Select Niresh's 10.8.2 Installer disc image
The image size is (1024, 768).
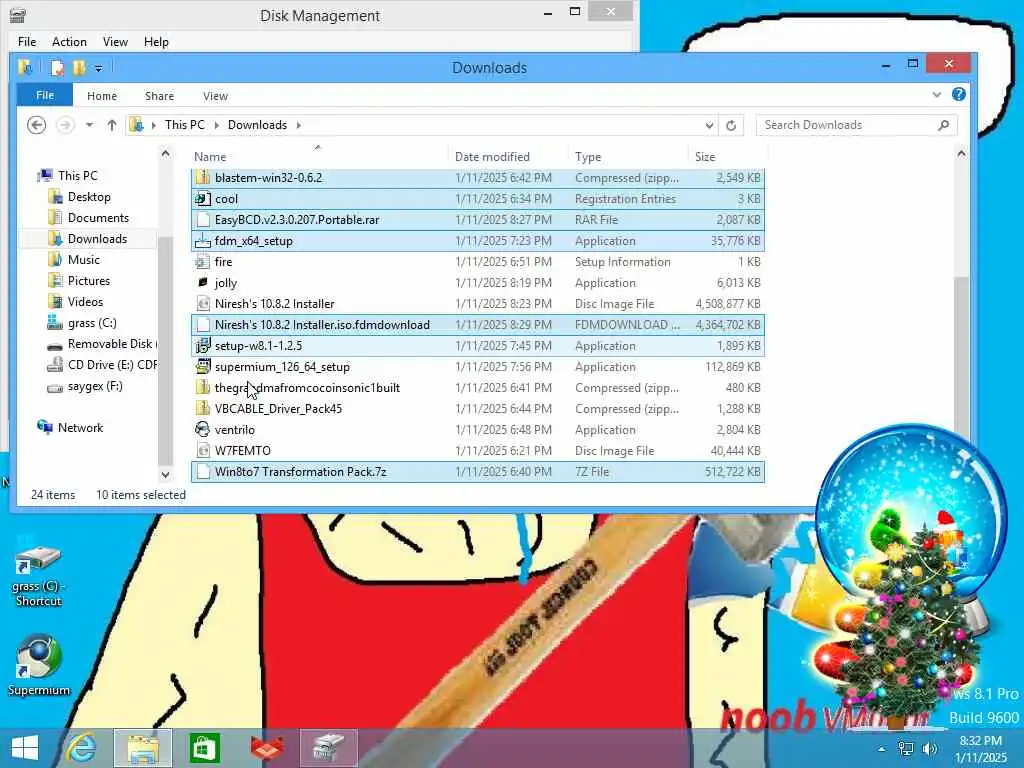point(478,304)
